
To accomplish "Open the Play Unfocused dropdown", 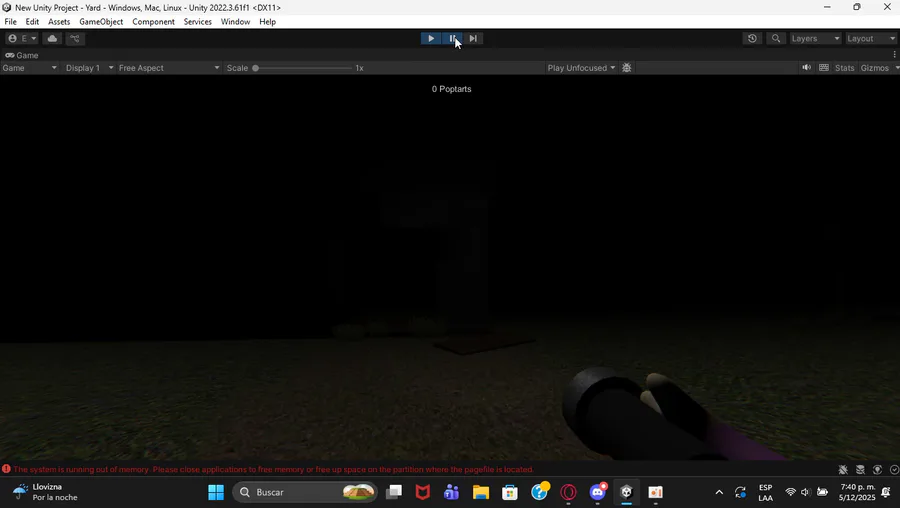I will [581, 68].
